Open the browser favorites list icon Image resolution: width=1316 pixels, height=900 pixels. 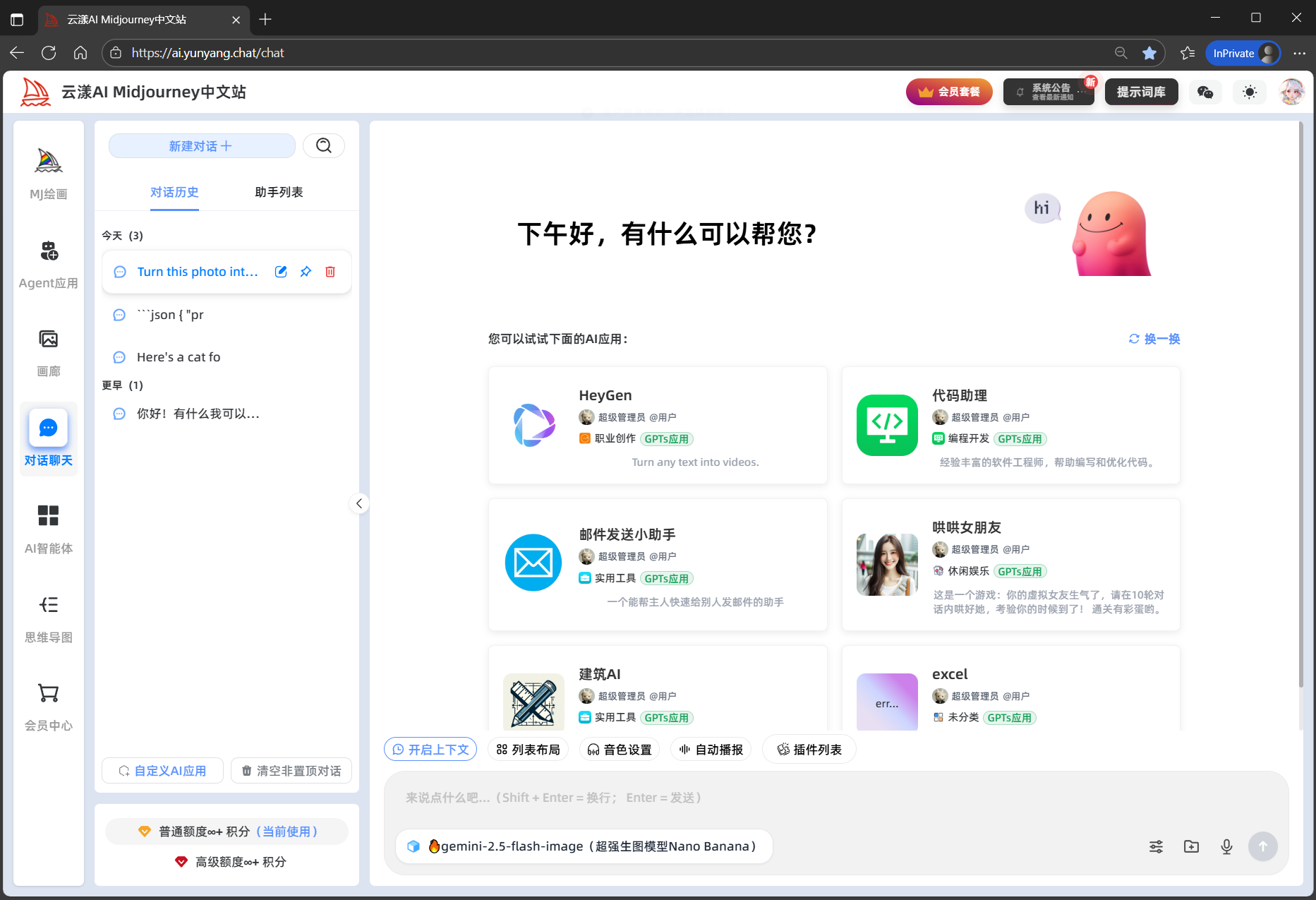tap(1188, 53)
